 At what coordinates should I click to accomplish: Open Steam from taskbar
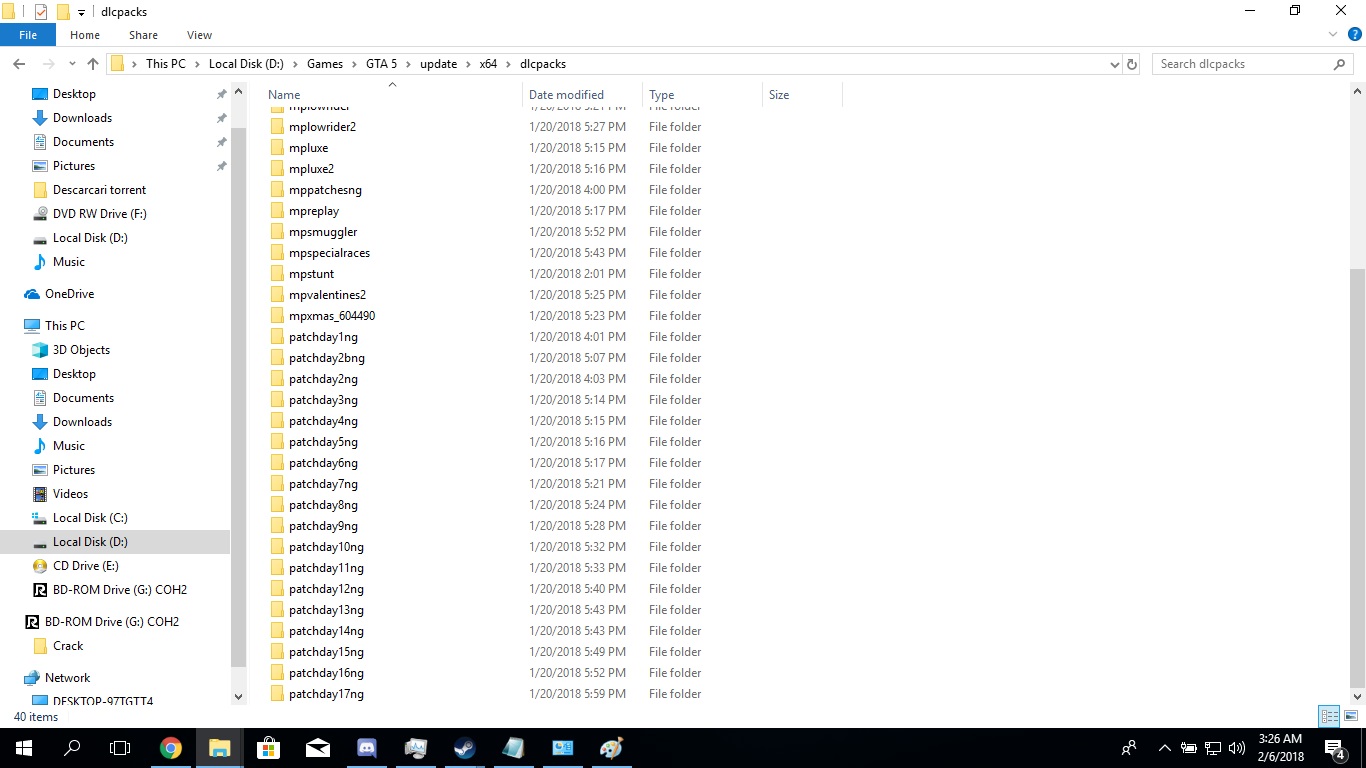[x=465, y=748]
